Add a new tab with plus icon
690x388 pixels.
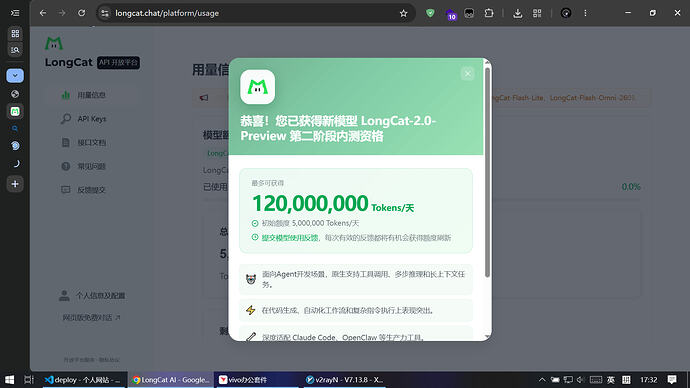tap(15, 184)
